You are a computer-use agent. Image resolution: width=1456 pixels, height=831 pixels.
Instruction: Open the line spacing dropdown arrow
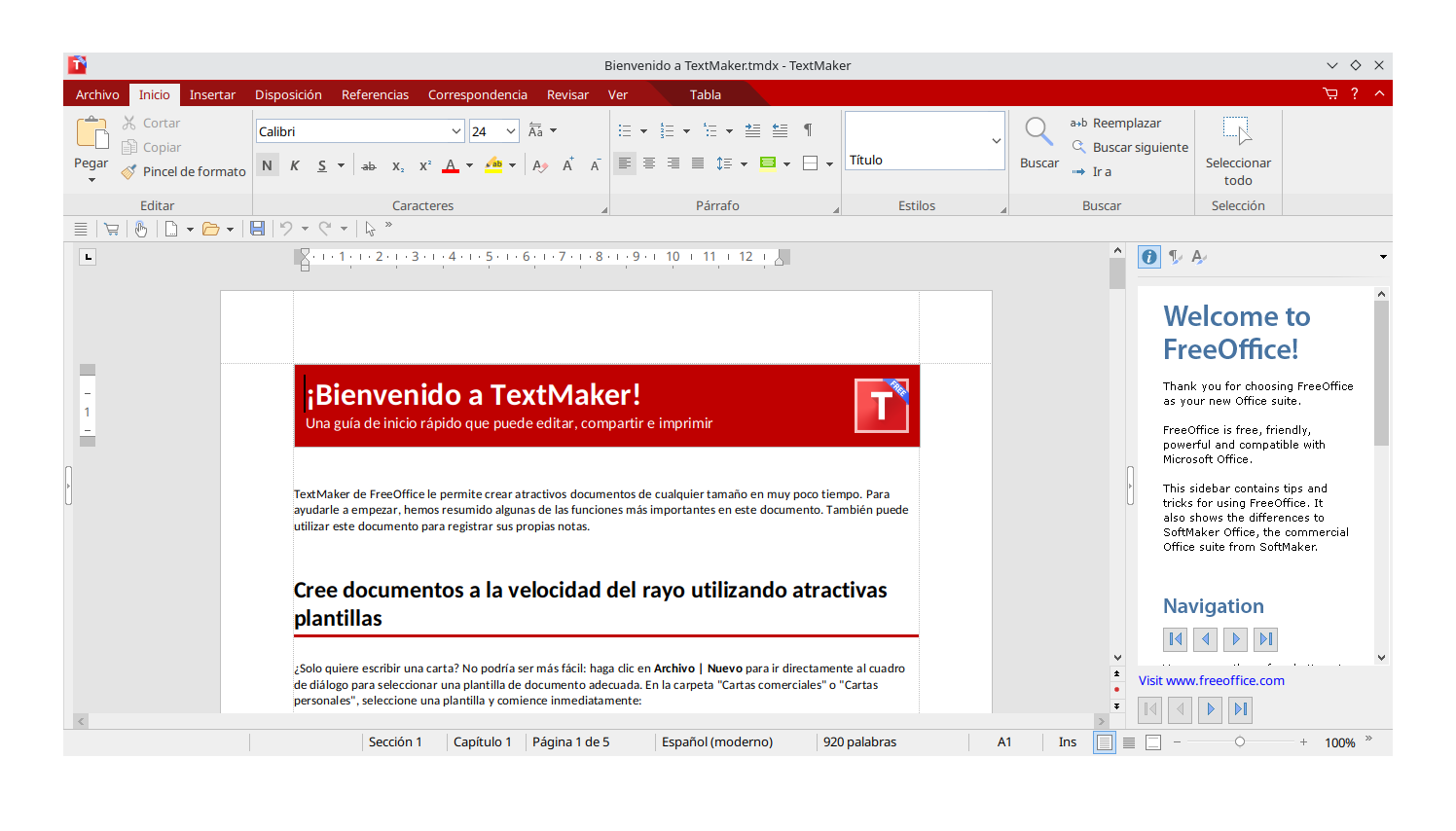(744, 163)
